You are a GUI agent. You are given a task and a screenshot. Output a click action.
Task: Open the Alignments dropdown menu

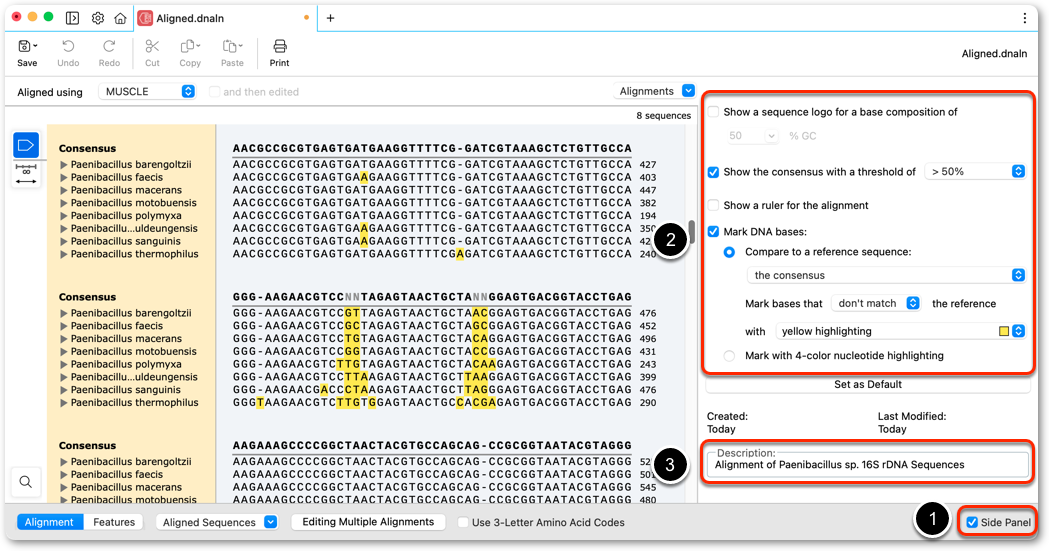tap(654, 91)
